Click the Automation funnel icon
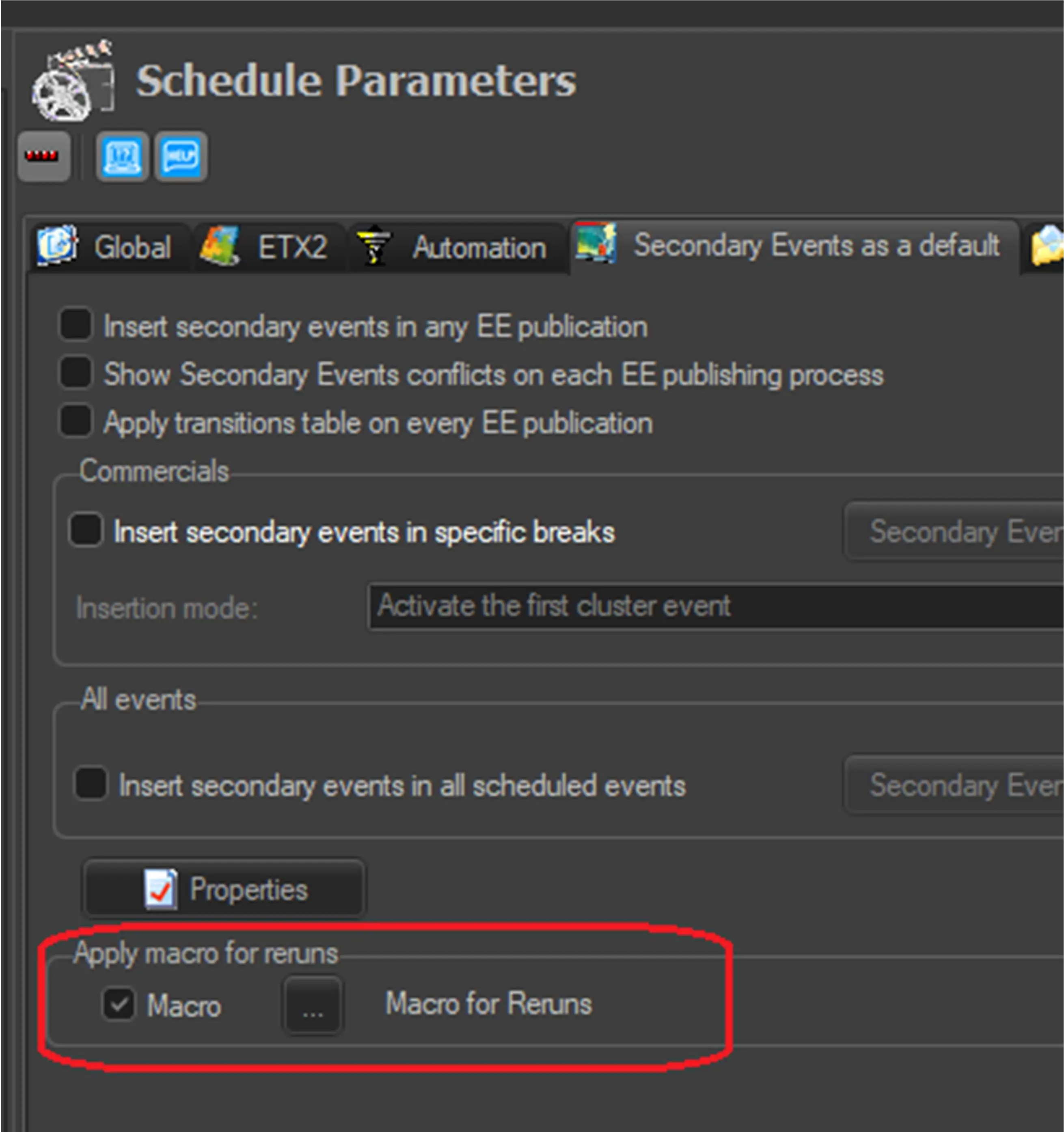 coord(373,246)
